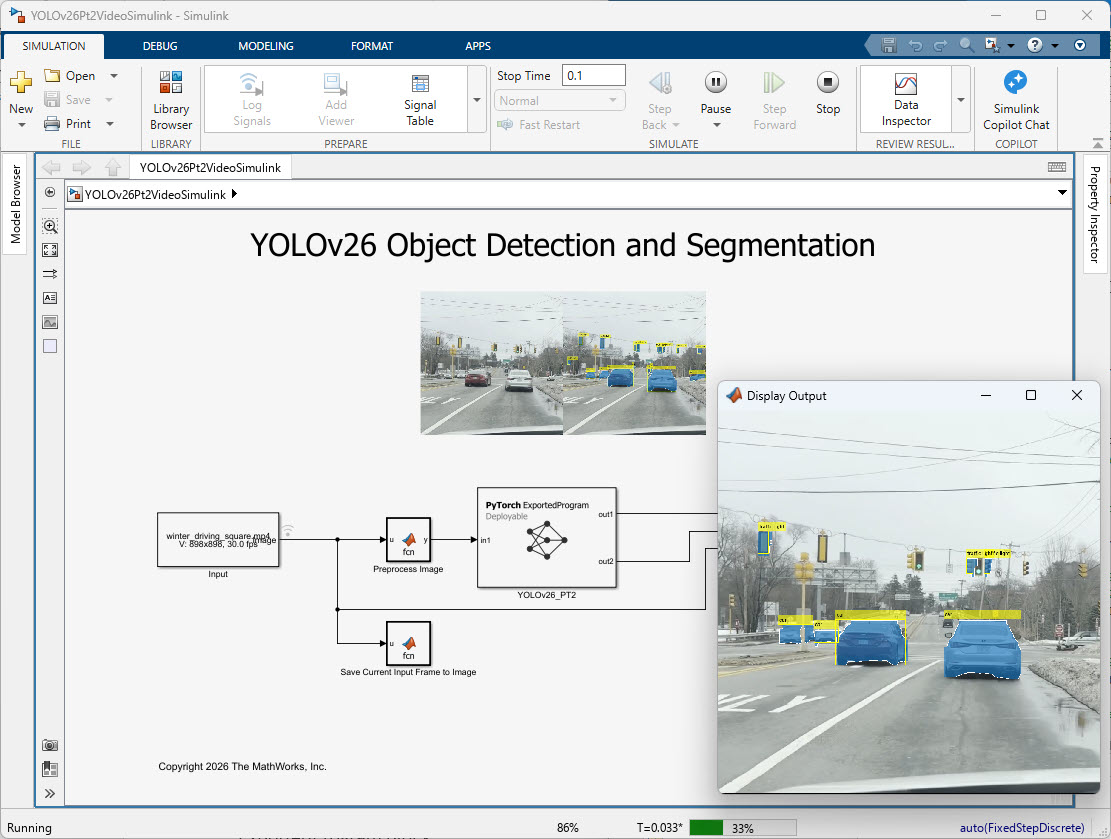Click the YOLOv26 Object Detection title annotation

click(563, 245)
